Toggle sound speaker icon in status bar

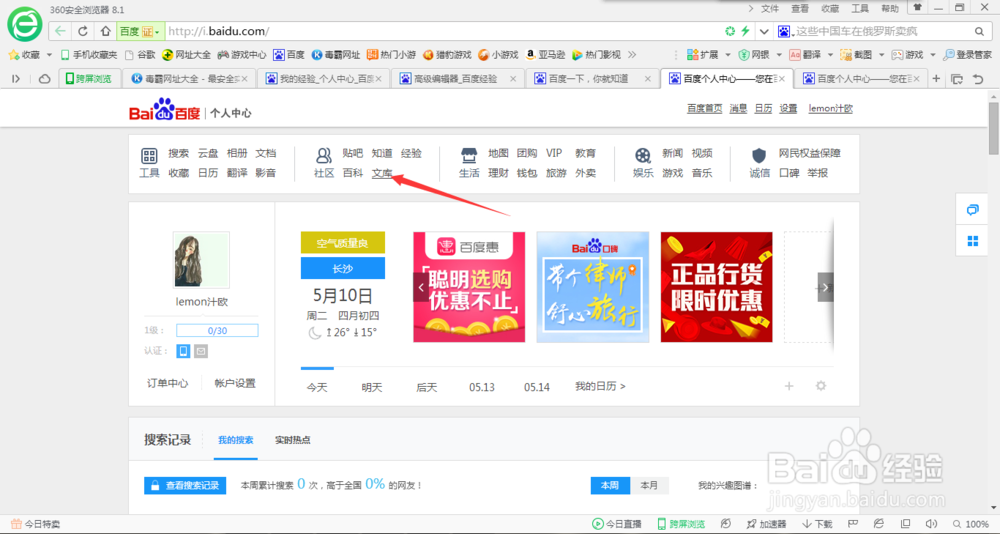tap(931, 524)
